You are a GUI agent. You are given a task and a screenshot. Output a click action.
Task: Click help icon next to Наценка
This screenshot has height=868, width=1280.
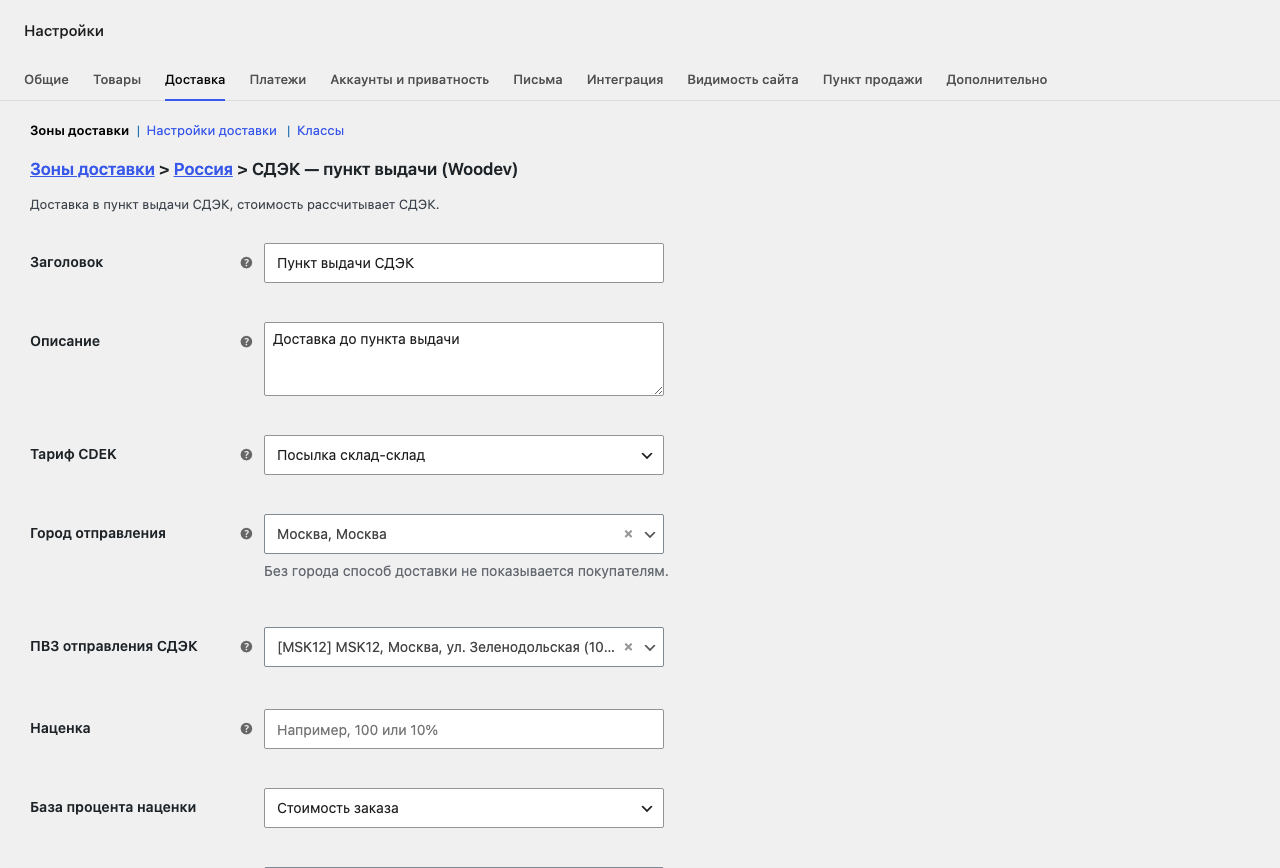(x=246, y=729)
